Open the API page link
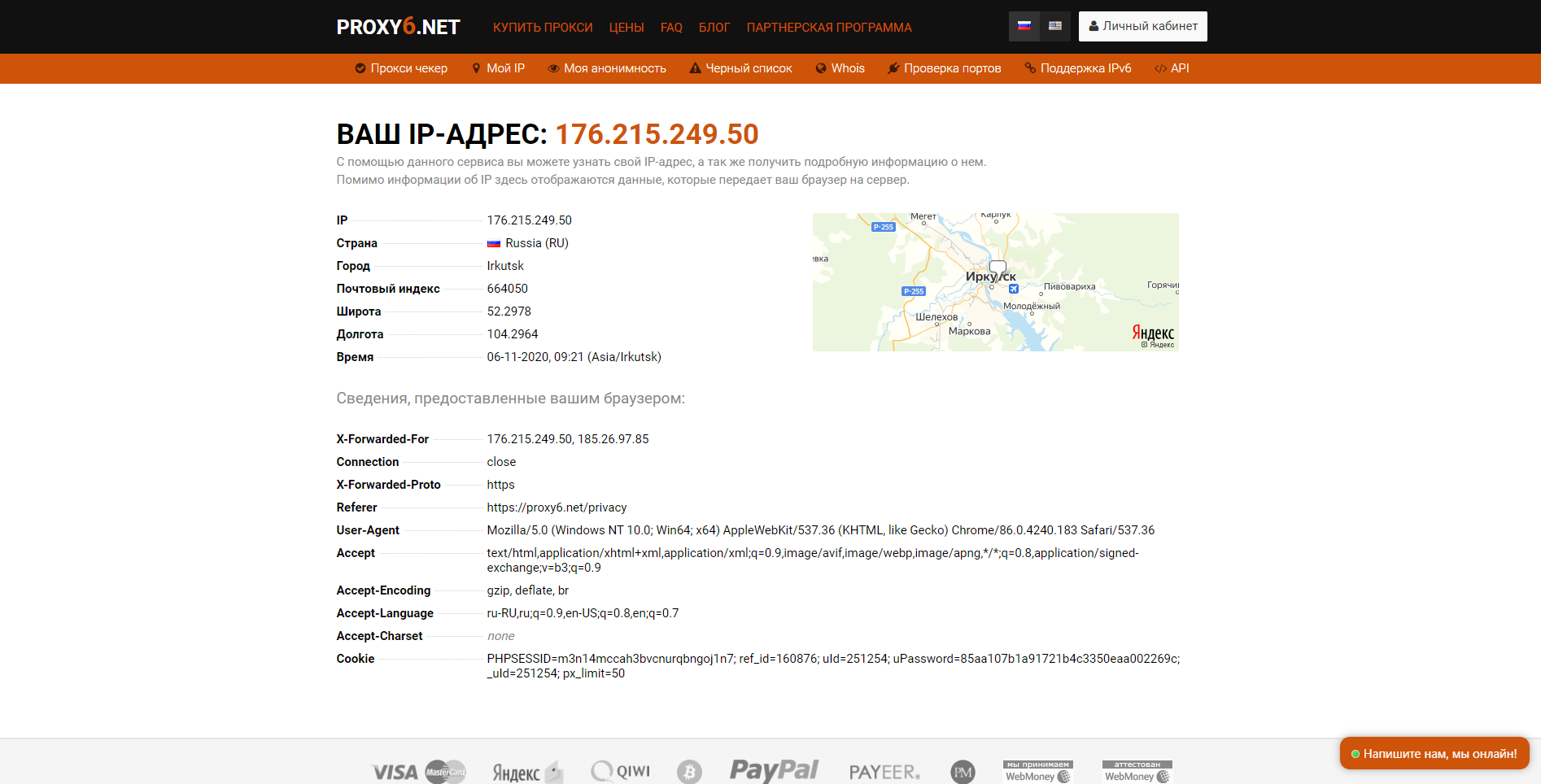Image resolution: width=1541 pixels, height=784 pixels. pyautogui.click(x=1172, y=68)
